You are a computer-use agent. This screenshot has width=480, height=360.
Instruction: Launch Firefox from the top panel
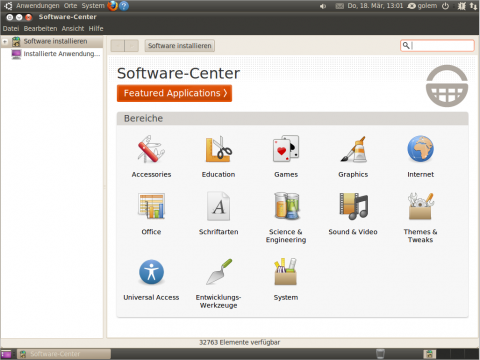(x=113, y=6)
